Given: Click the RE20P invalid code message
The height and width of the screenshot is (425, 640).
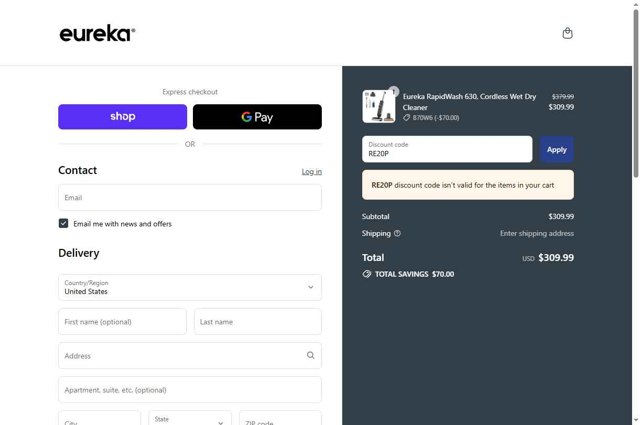Looking at the screenshot, I should (468, 185).
